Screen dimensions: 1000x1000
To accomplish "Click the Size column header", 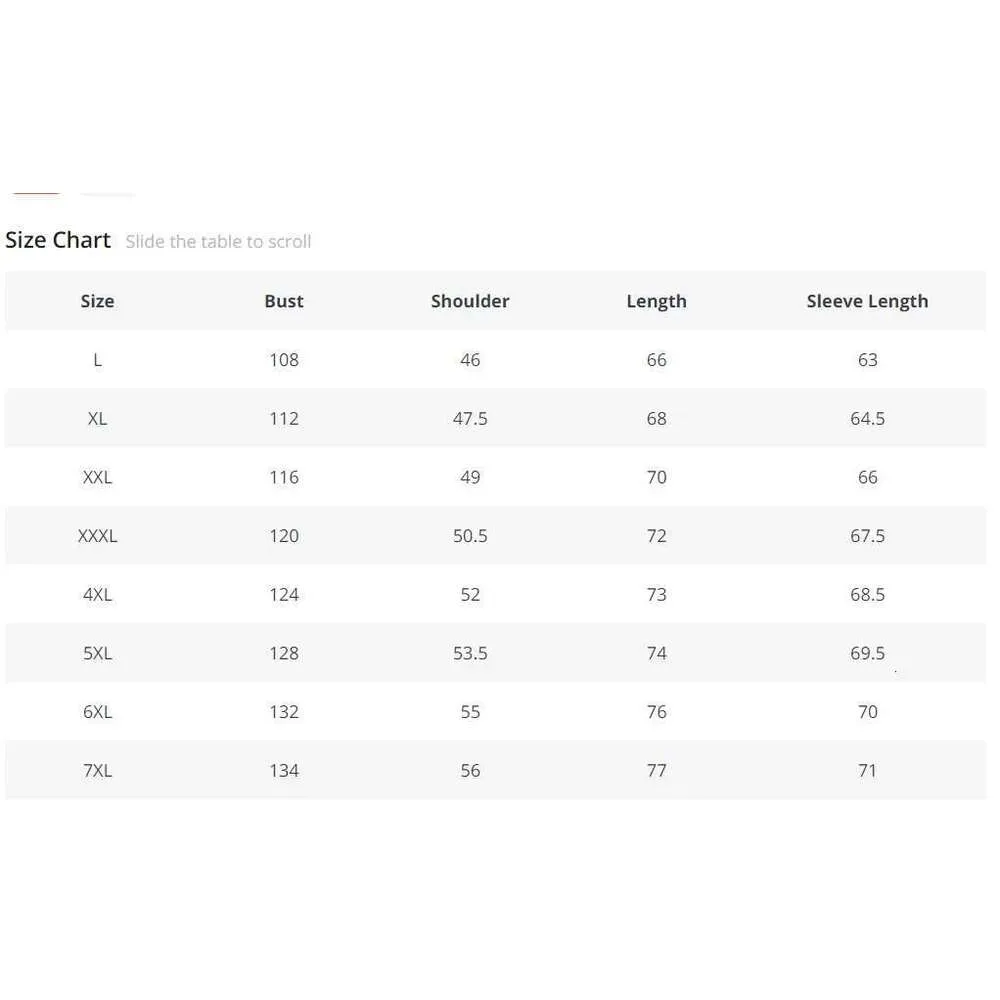I will point(98,301).
